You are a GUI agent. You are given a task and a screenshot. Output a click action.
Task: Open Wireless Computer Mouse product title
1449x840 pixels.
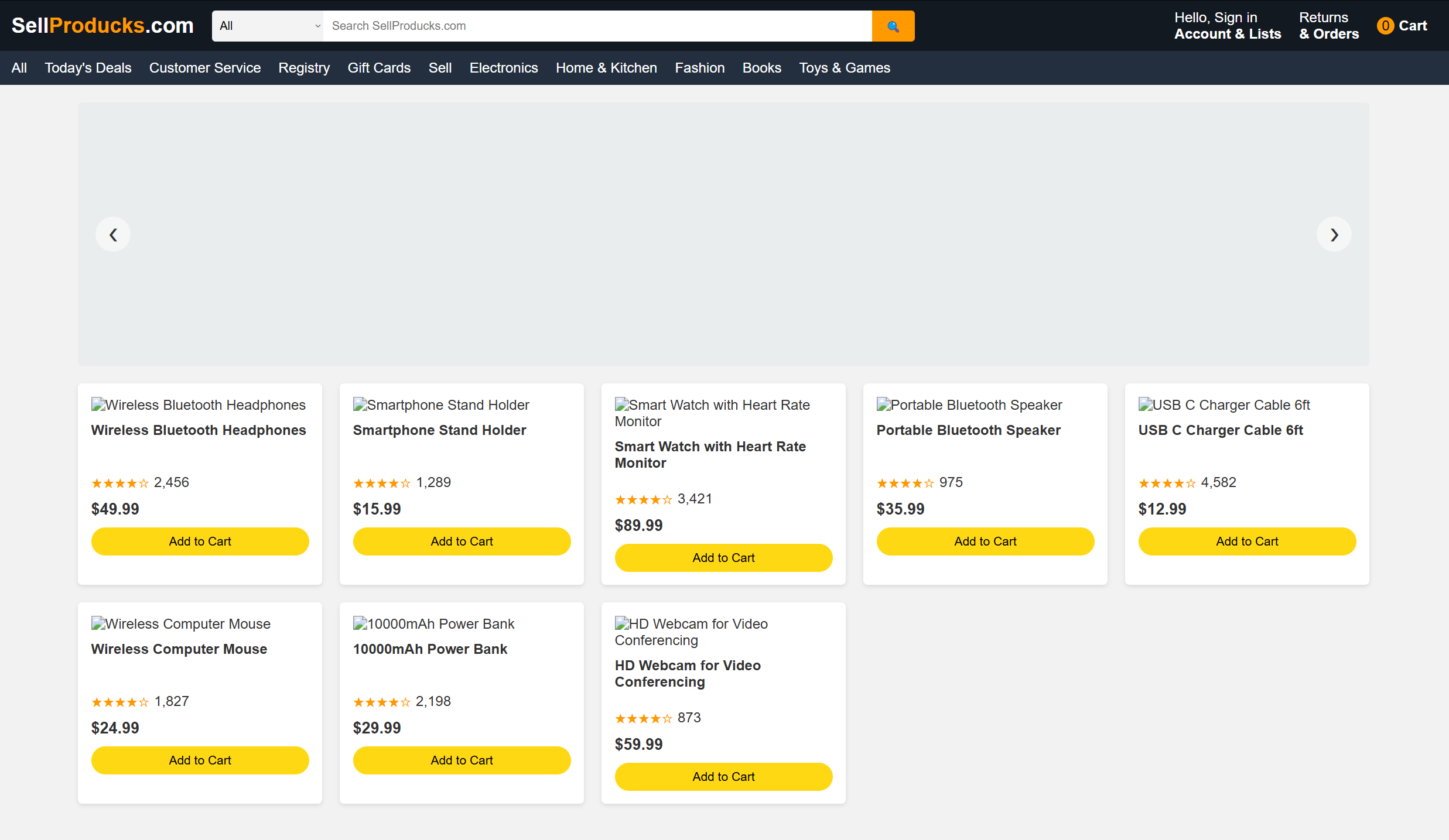point(179,649)
